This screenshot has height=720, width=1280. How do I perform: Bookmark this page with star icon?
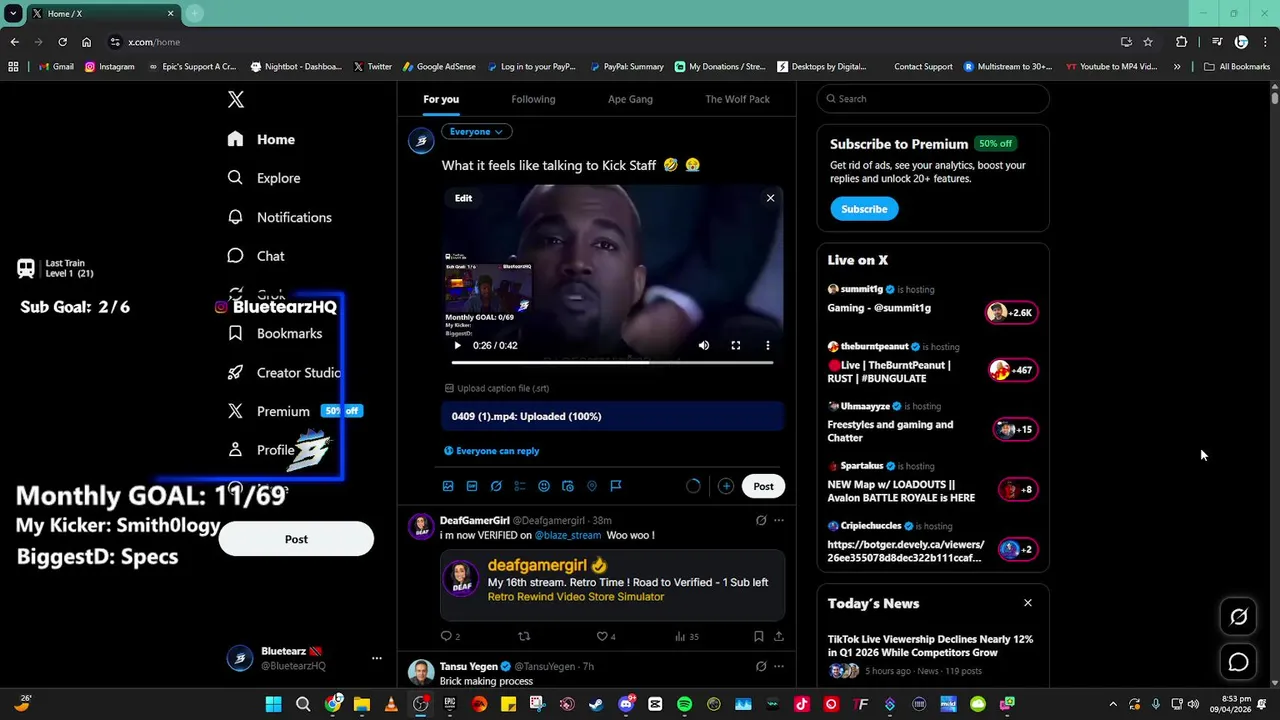[x=1148, y=42]
